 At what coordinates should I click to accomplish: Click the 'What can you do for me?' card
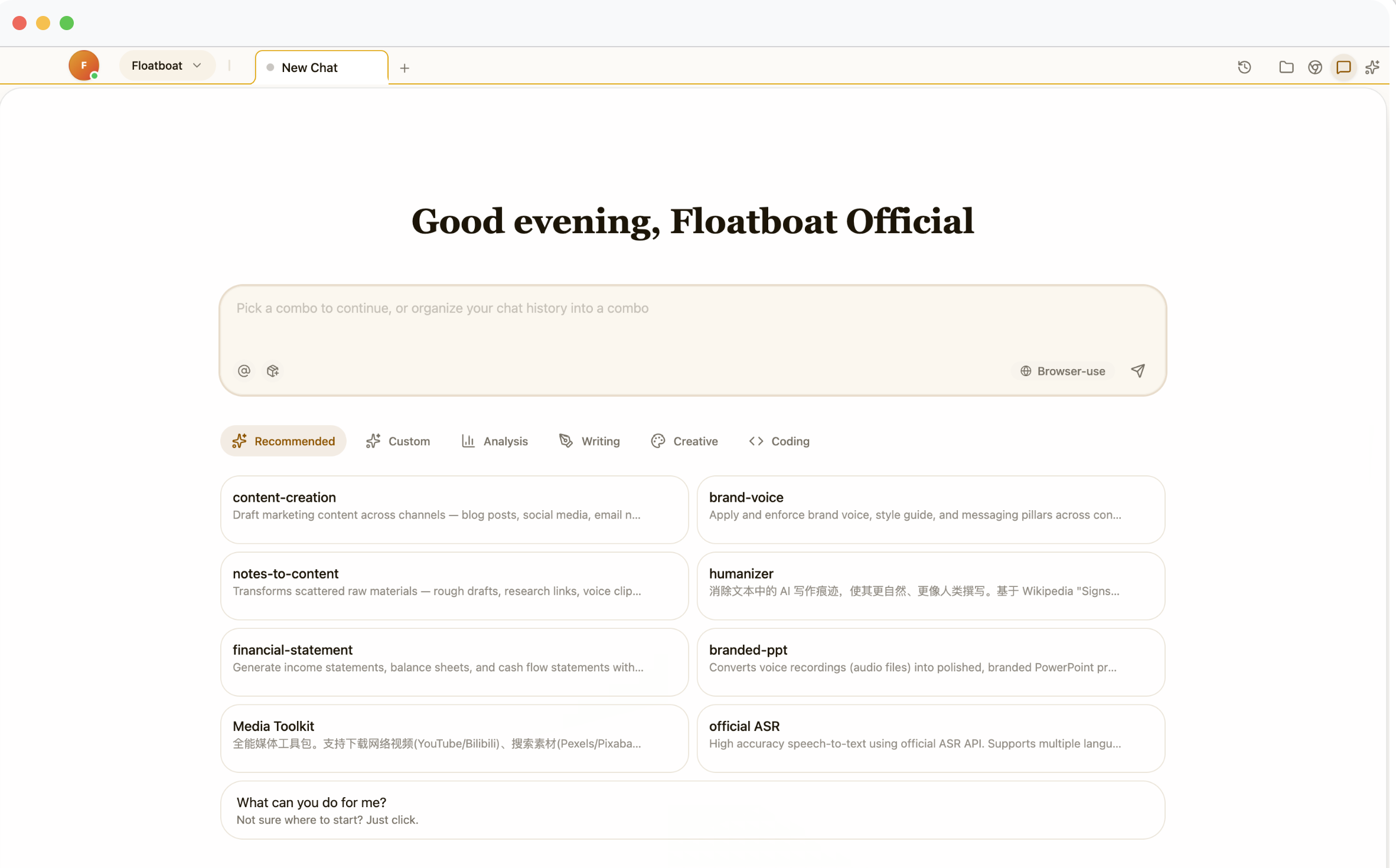pos(692,810)
